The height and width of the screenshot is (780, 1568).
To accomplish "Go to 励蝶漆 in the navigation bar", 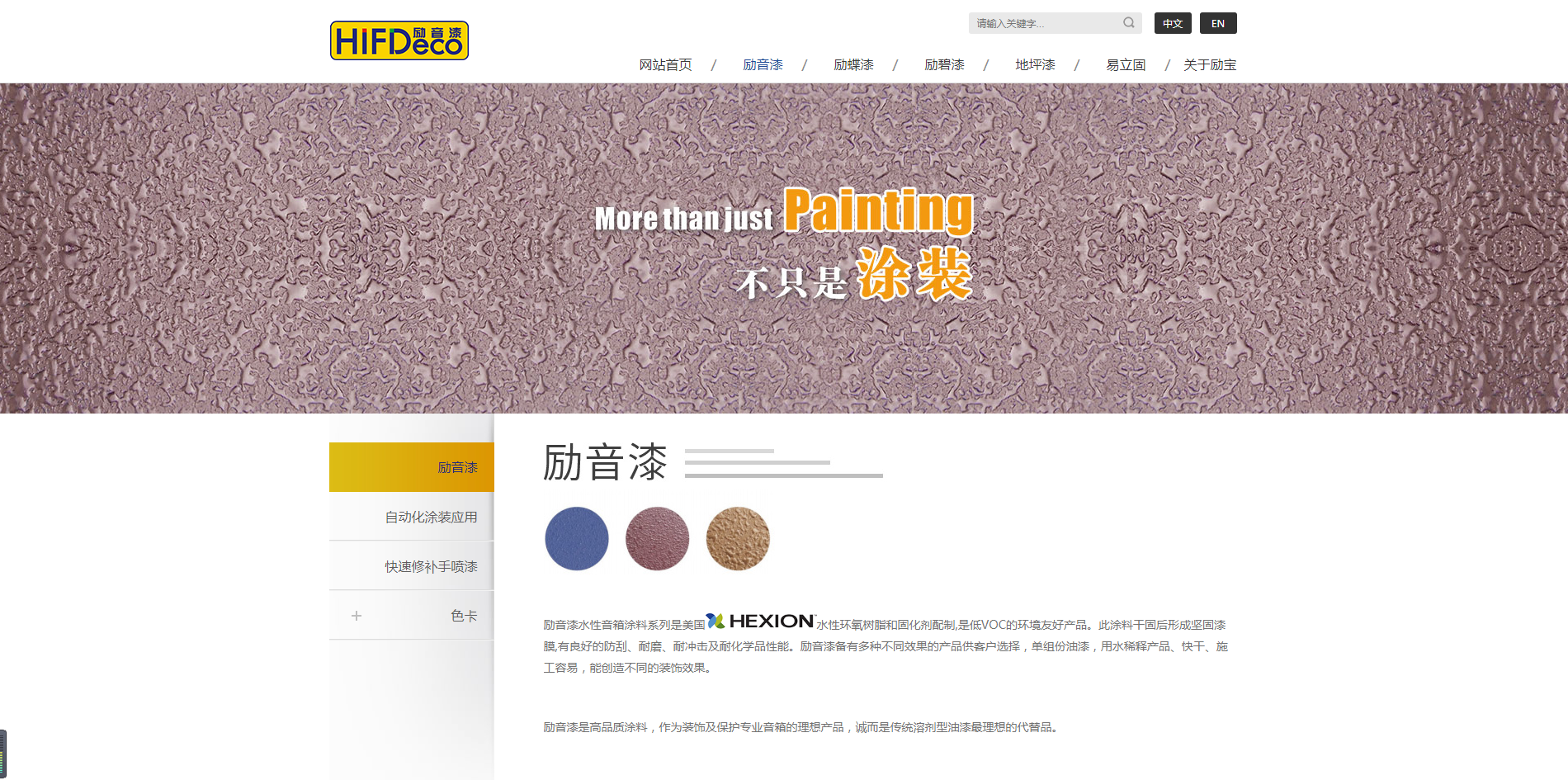I will pyautogui.click(x=853, y=64).
